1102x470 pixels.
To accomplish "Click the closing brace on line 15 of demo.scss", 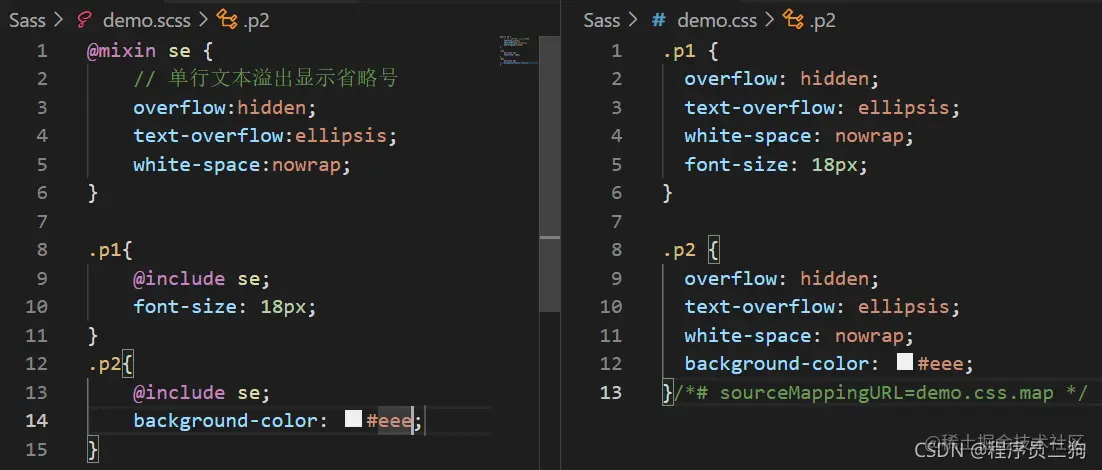I will click(x=93, y=448).
